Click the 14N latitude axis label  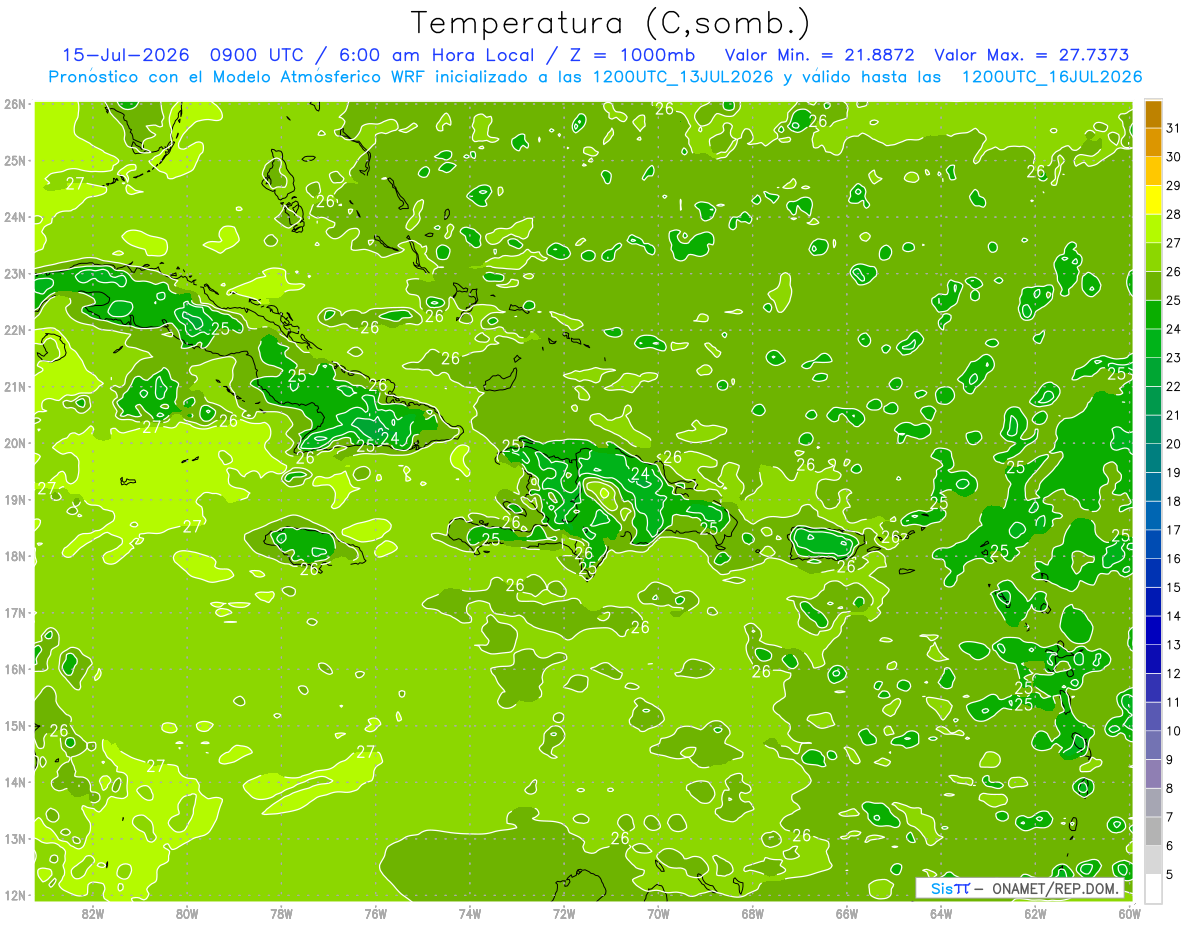click(15, 782)
